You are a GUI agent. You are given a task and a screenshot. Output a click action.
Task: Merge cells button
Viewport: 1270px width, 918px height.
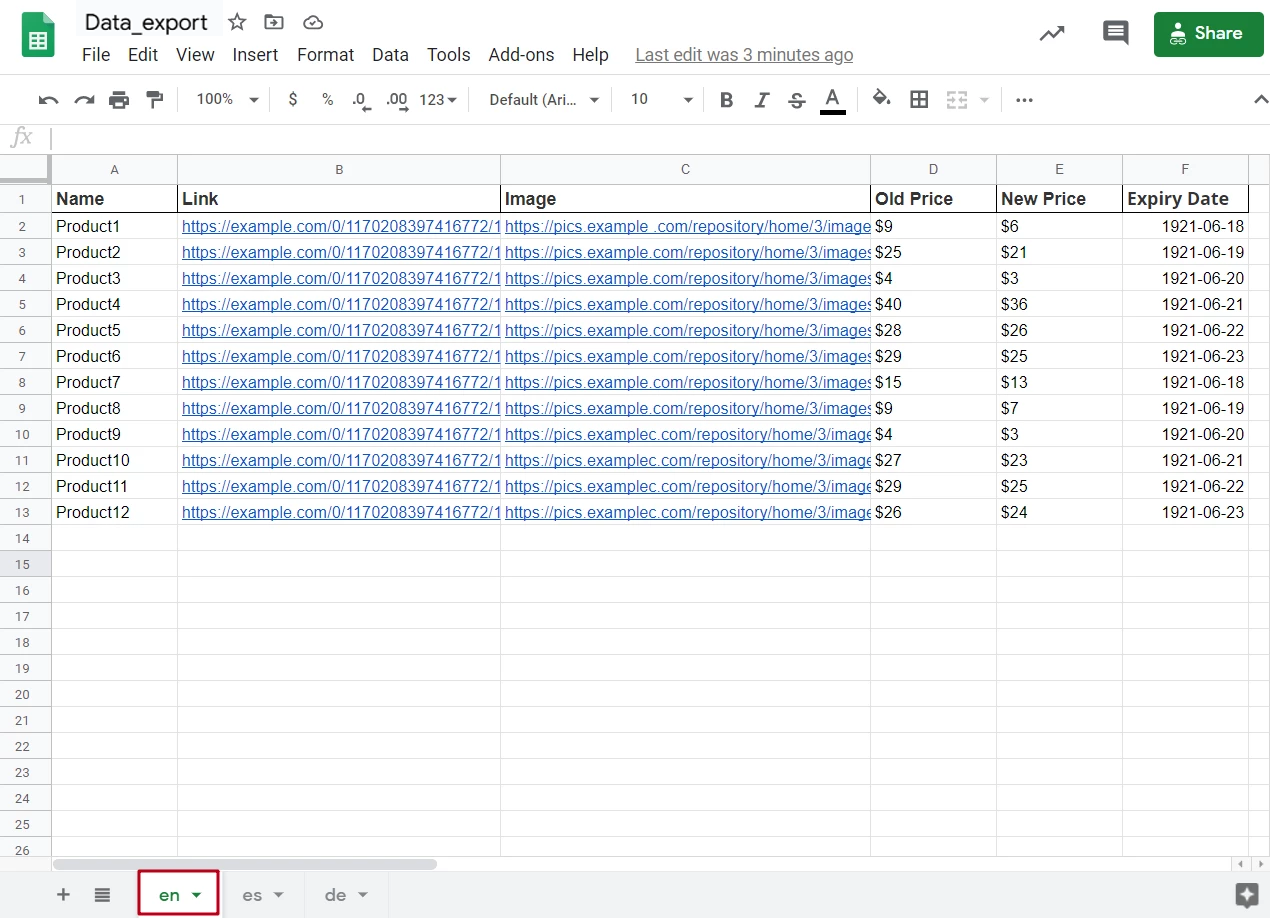coord(957,100)
